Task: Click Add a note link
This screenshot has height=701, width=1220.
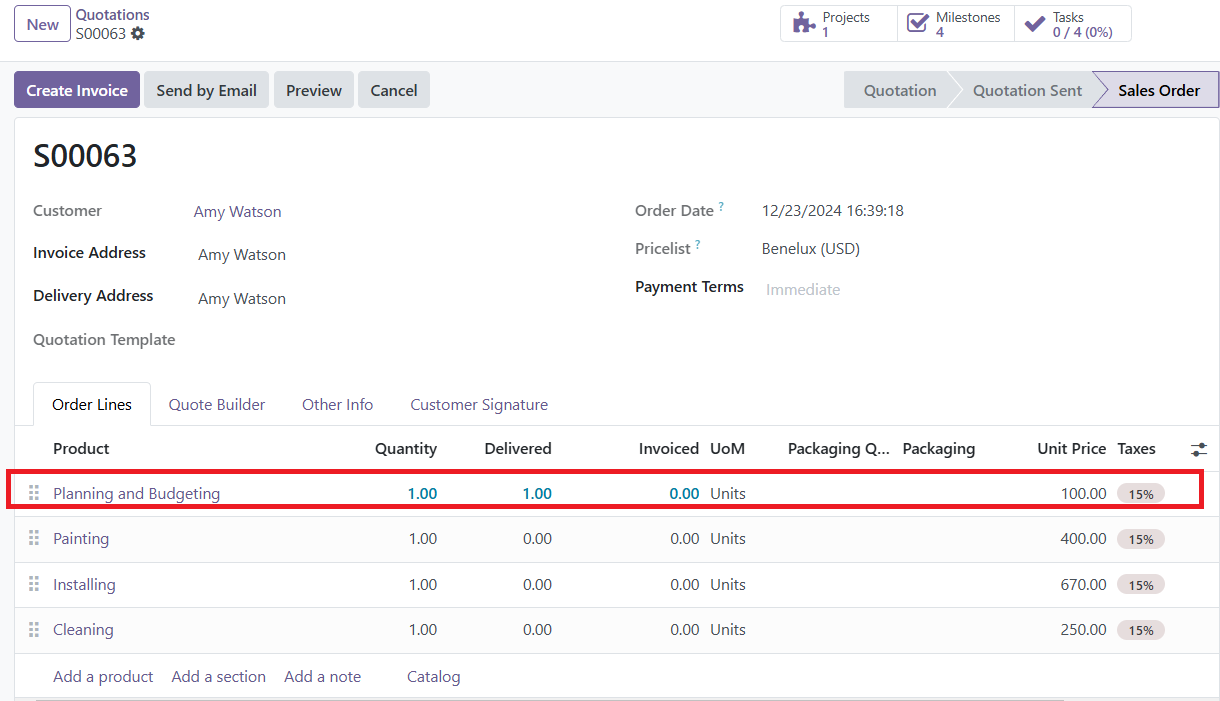Action: click(323, 677)
